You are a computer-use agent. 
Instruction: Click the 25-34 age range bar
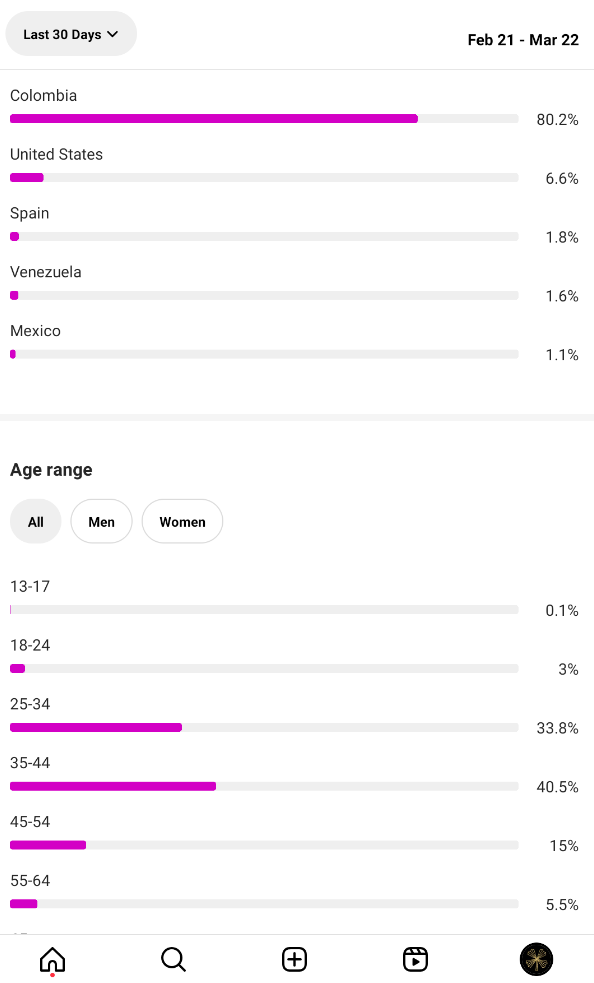pyautogui.click(x=264, y=727)
